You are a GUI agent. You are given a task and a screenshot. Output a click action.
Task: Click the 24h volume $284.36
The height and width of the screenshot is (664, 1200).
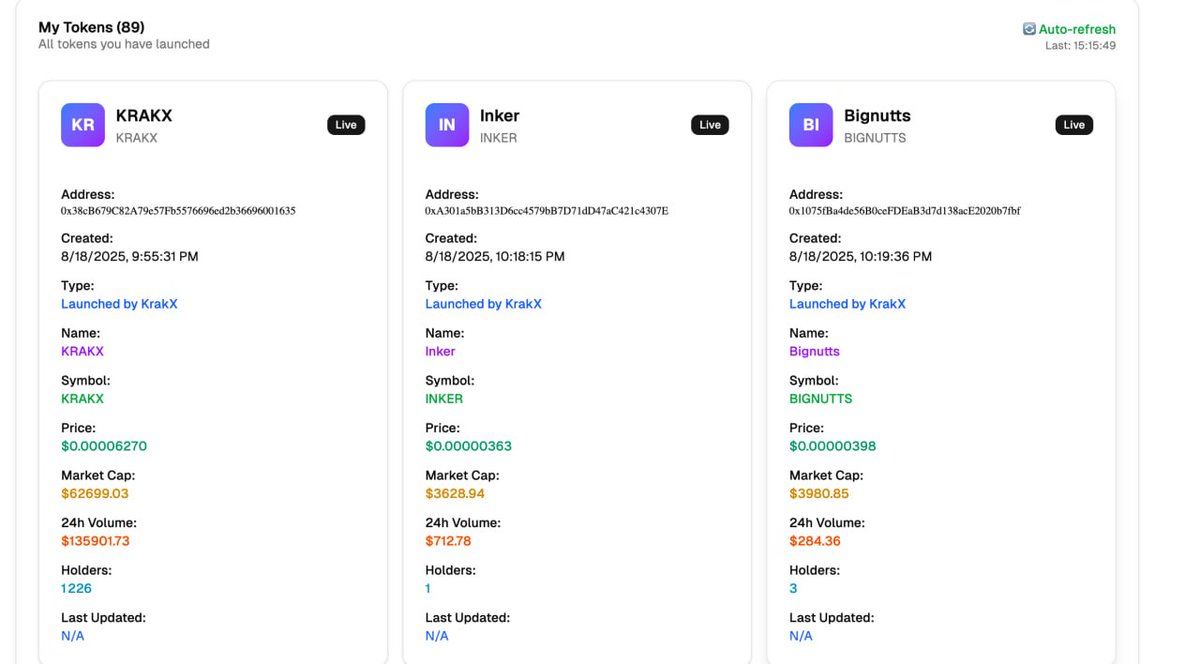[815, 541]
